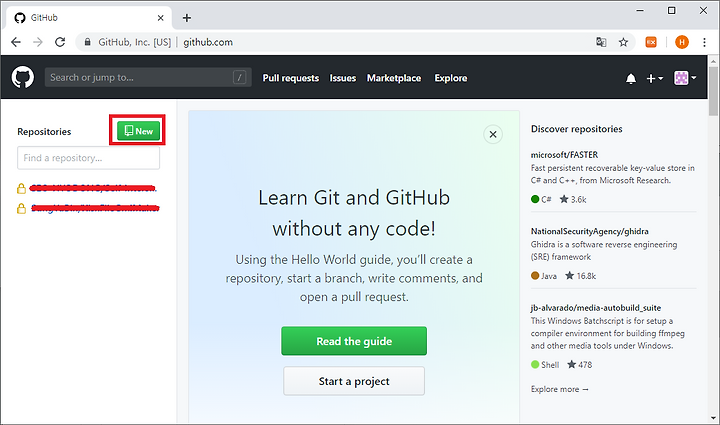Viewport: 720px width, 425px height.
Task: Click the Repositories heading
Action: [x=44, y=132]
